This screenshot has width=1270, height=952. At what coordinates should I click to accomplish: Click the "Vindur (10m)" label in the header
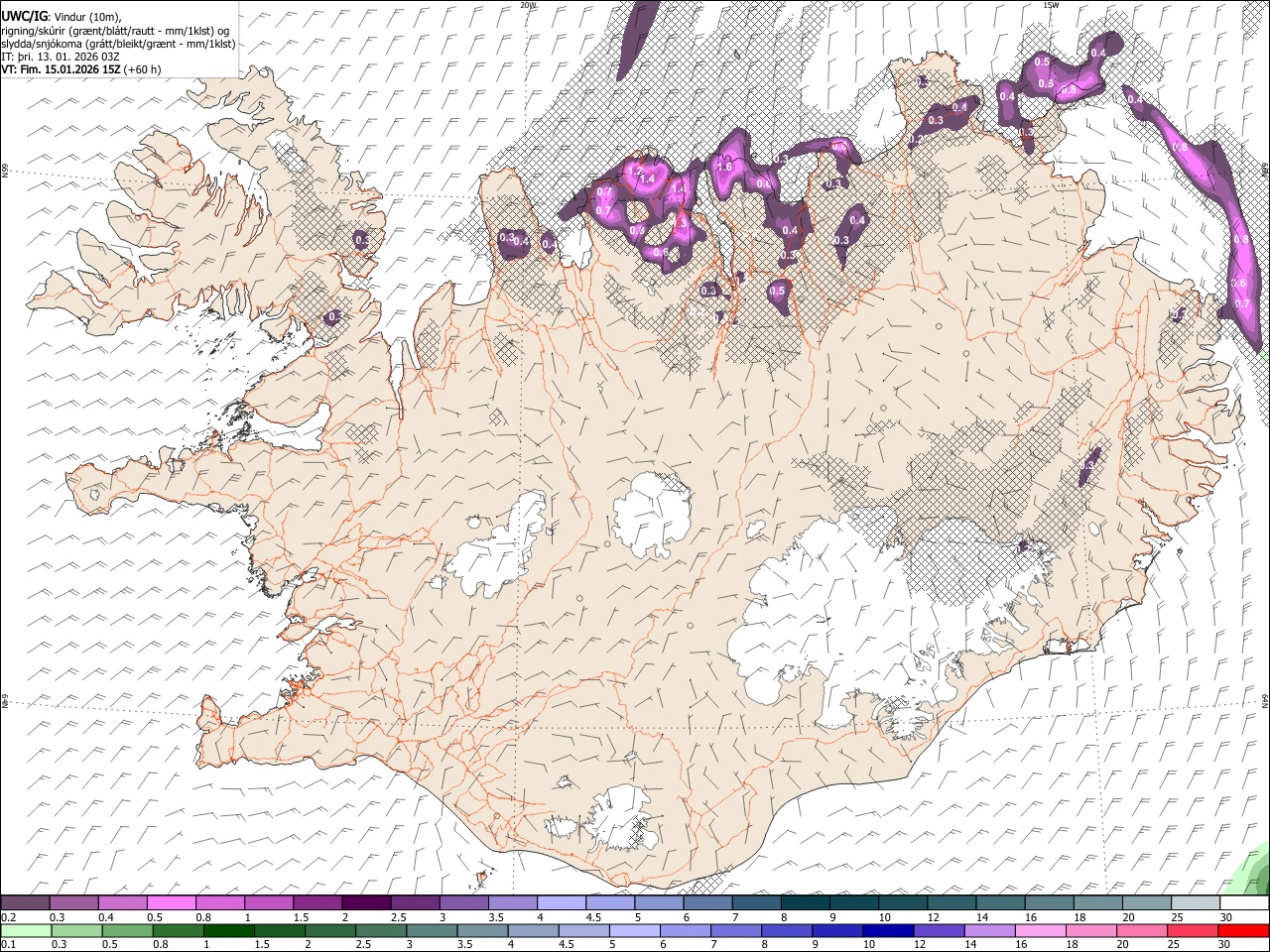[x=86, y=18]
